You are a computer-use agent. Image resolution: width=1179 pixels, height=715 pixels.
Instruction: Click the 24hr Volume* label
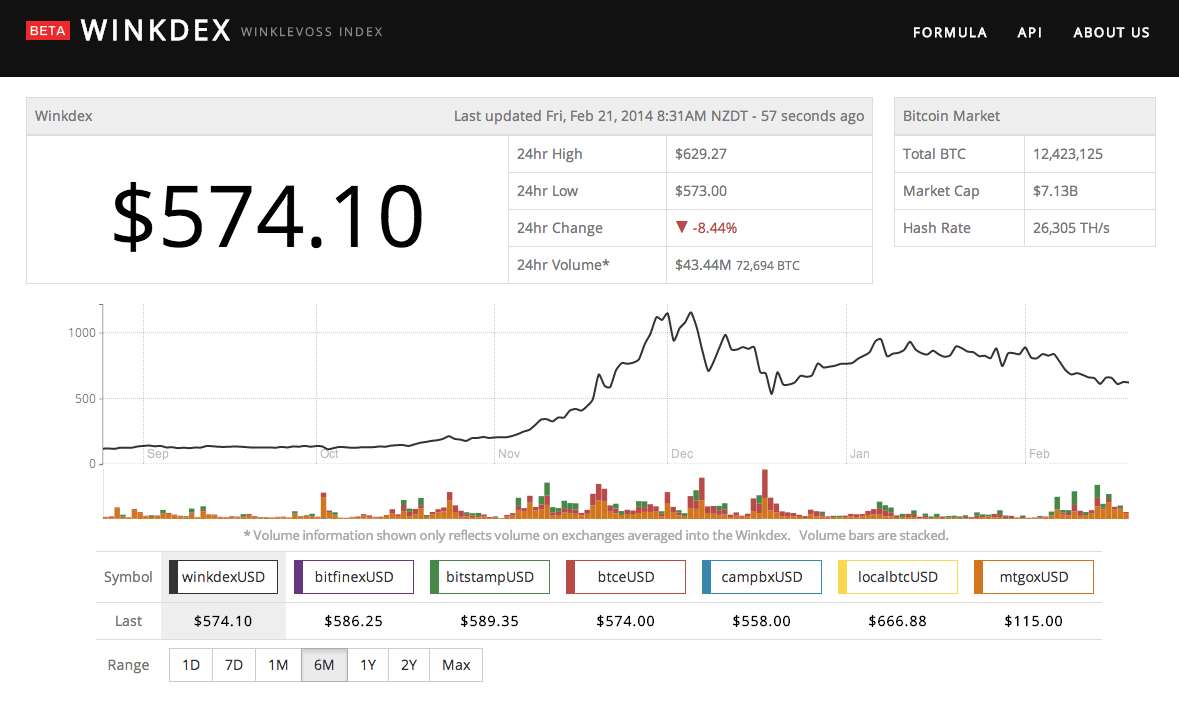click(563, 265)
